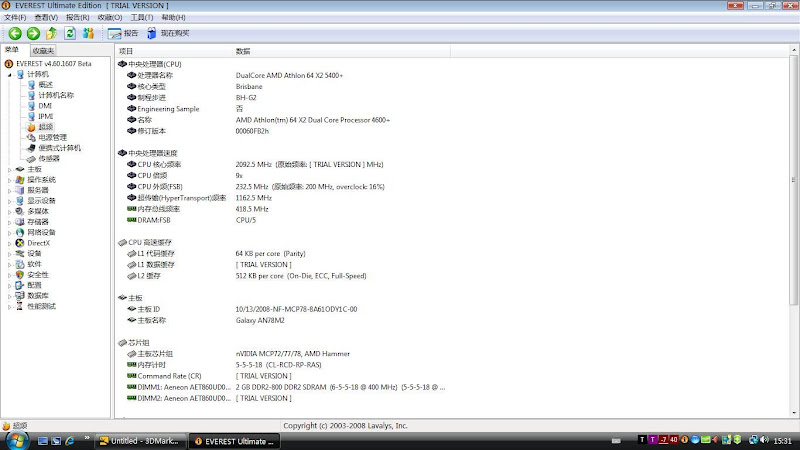The width and height of the screenshot is (800, 450).
Task: Open the 报告 report toolbar button
Action: (123, 34)
